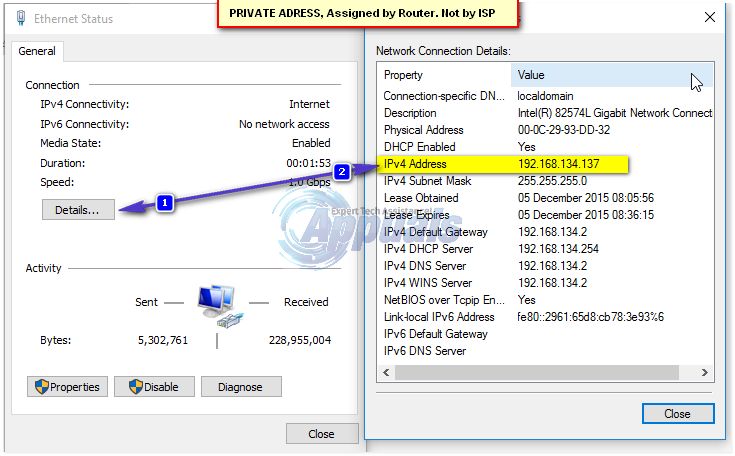Select the IPv6 Default Gateway row
This screenshot has width=735, height=456.
tap(545, 334)
